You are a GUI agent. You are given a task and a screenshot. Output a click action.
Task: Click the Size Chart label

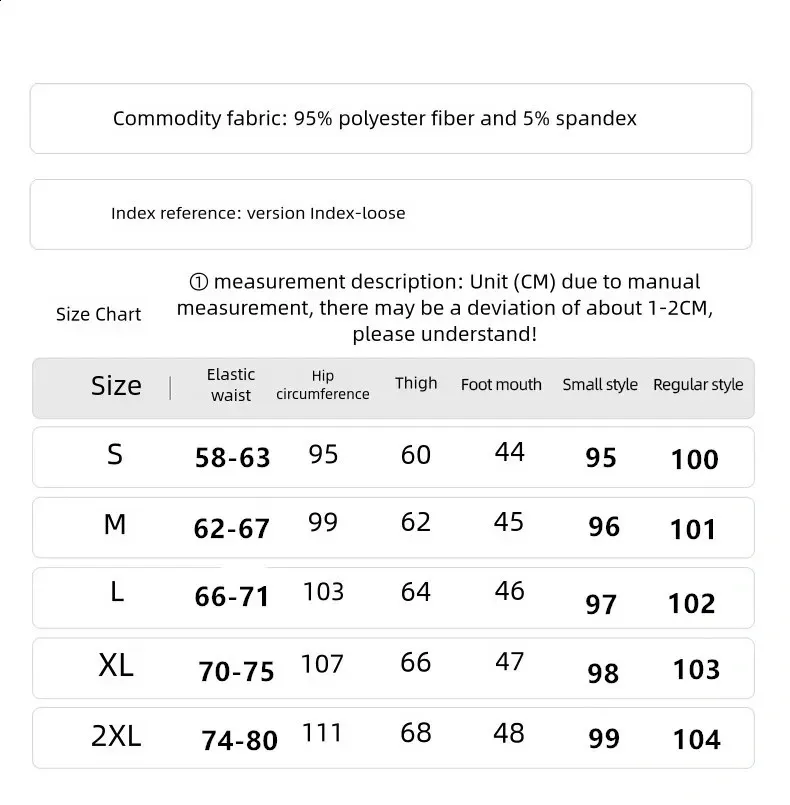tap(98, 314)
